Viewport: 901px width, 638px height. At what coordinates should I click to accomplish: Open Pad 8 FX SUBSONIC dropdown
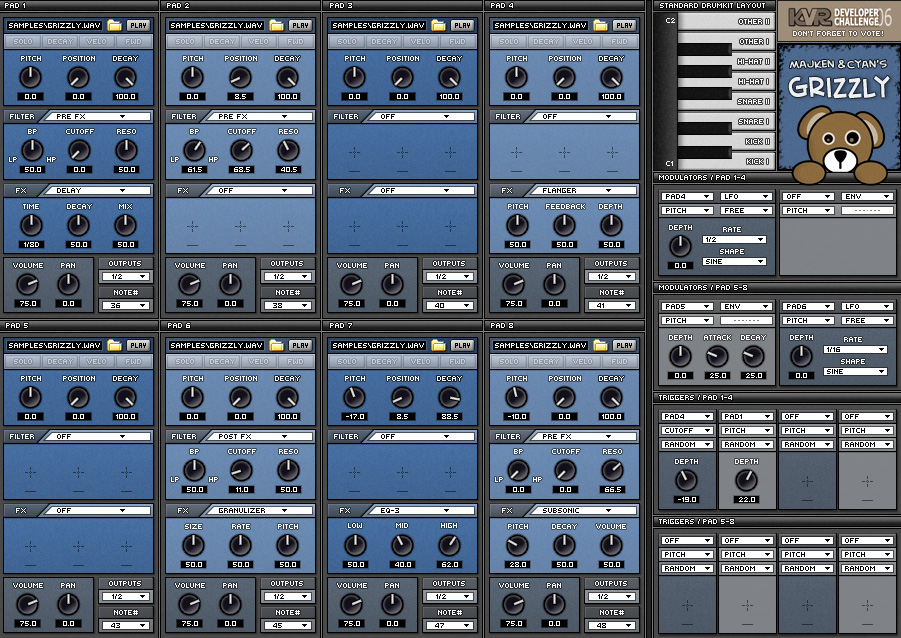point(584,510)
